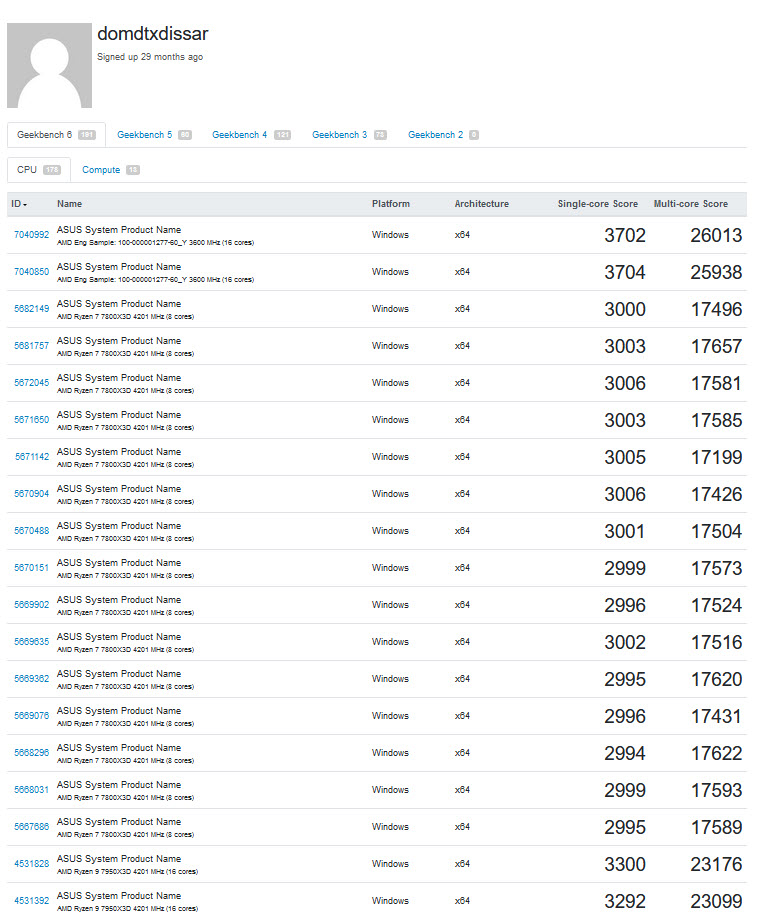
Task: Open result ID 4531828
Action: pyautogui.click(x=32, y=864)
